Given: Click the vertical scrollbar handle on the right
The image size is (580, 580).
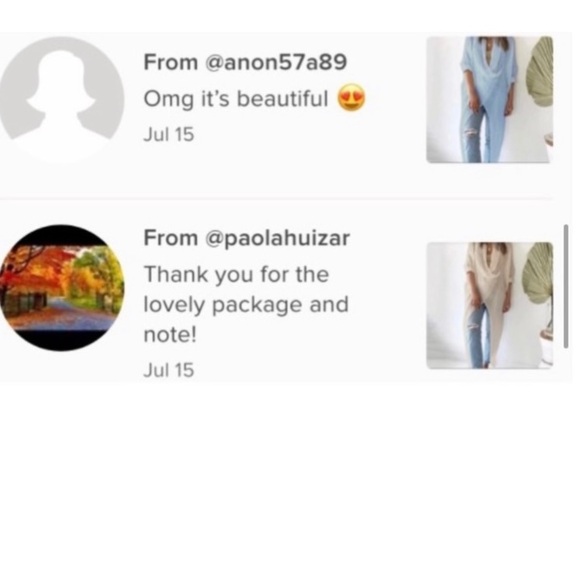Looking at the screenshot, I should tap(566, 286).
